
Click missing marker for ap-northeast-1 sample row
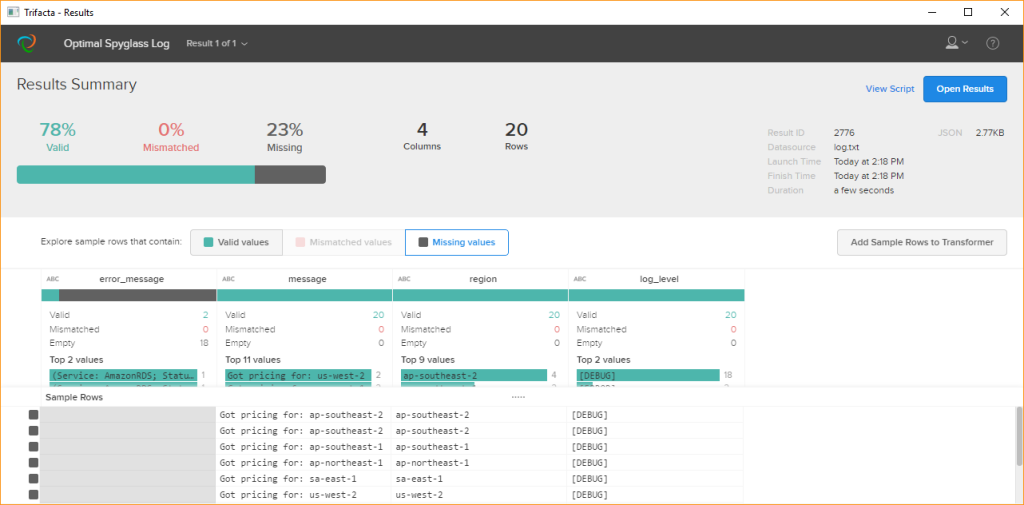[x=33, y=463]
